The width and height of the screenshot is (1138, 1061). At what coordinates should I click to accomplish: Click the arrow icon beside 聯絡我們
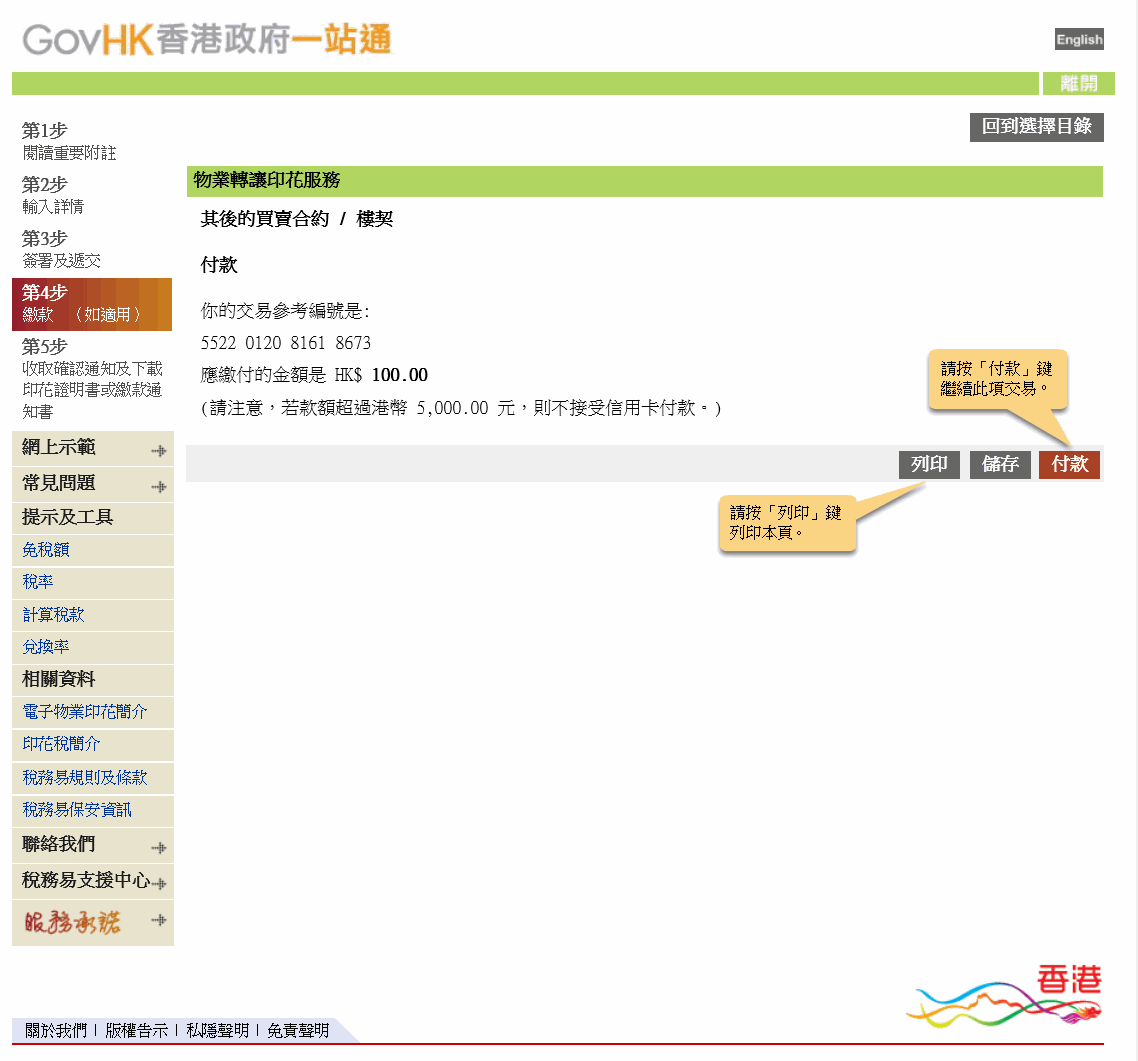click(x=158, y=846)
